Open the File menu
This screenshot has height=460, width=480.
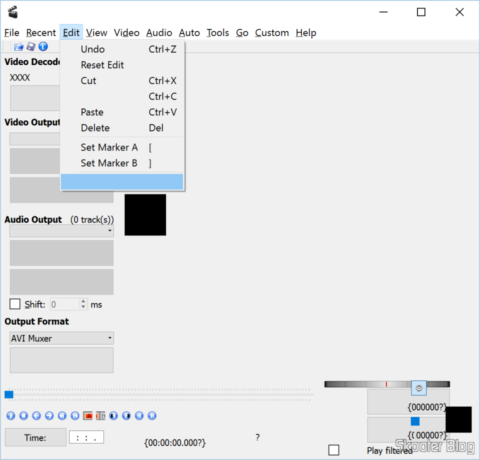coord(12,33)
